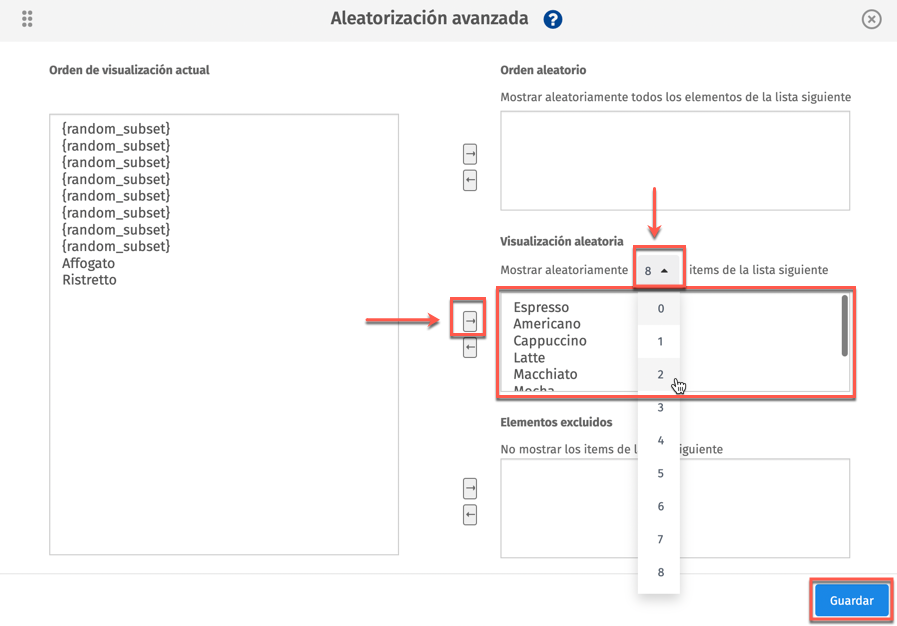This screenshot has height=626, width=897.
Task: Click left arrow beside Orden aleatorio list
Action: (x=470, y=181)
